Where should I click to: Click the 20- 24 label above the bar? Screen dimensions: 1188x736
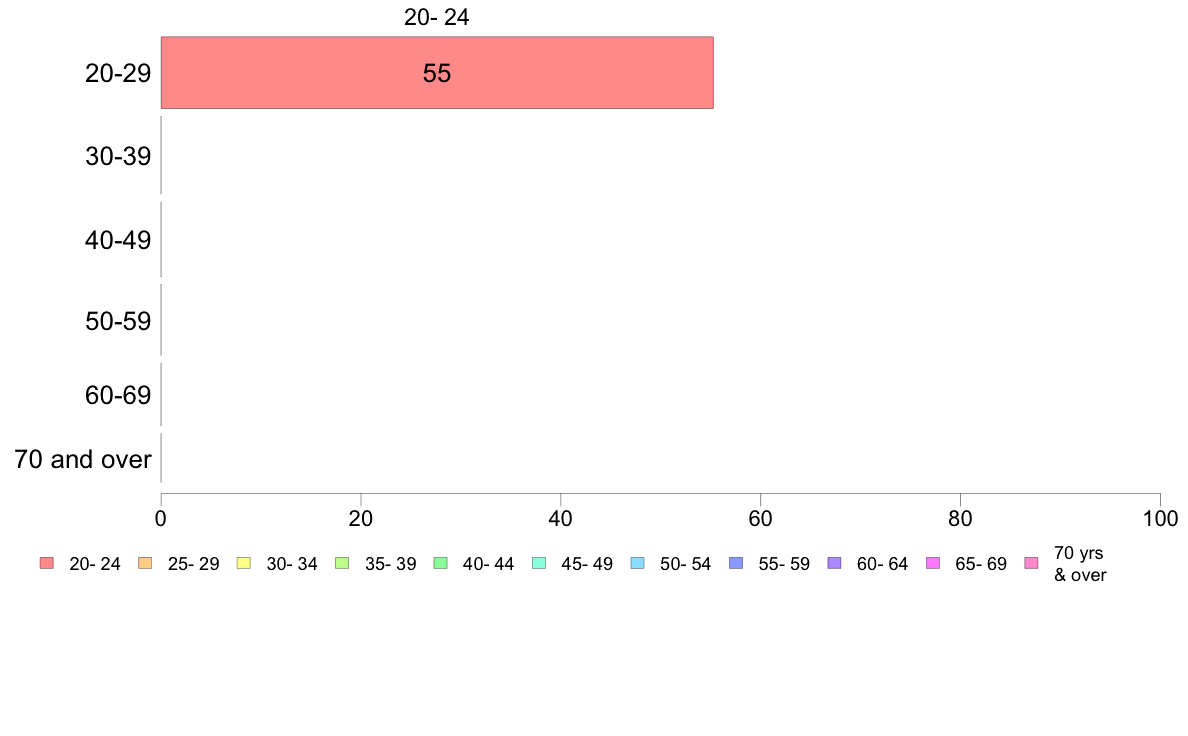pyautogui.click(x=436, y=17)
